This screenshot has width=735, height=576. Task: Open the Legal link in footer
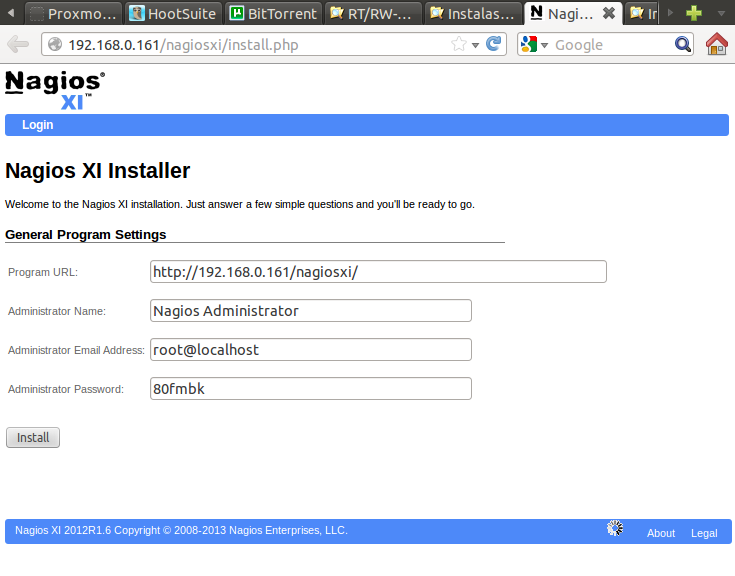coord(704,533)
